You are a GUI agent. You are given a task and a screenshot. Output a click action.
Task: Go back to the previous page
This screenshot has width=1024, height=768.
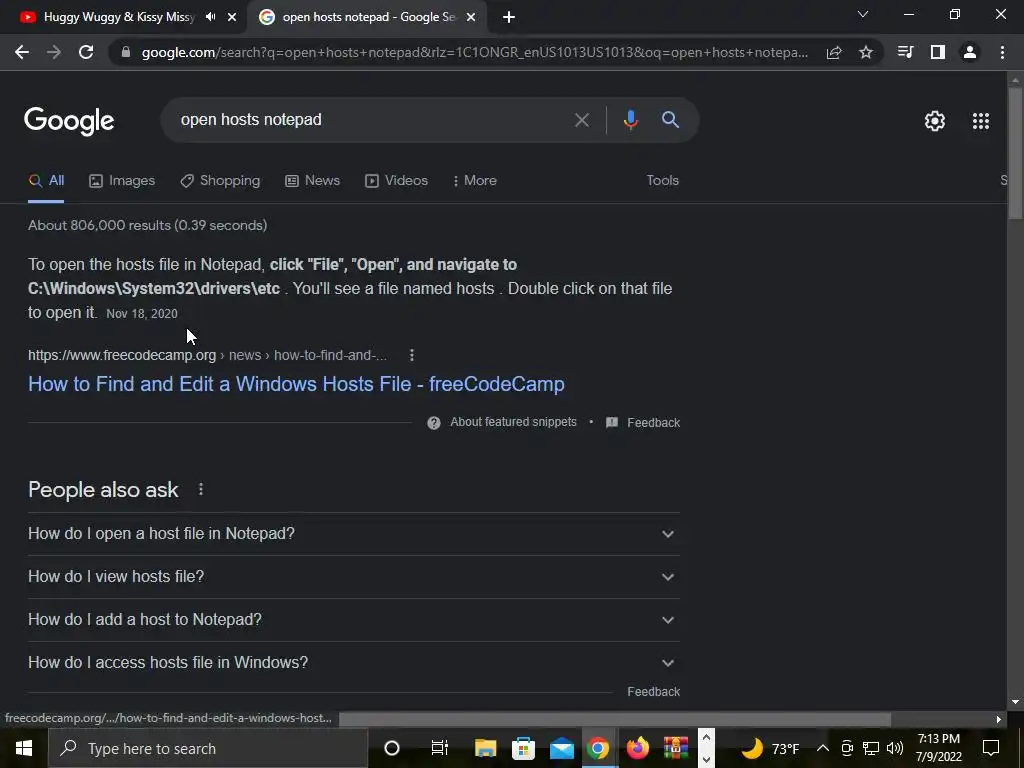click(x=22, y=52)
